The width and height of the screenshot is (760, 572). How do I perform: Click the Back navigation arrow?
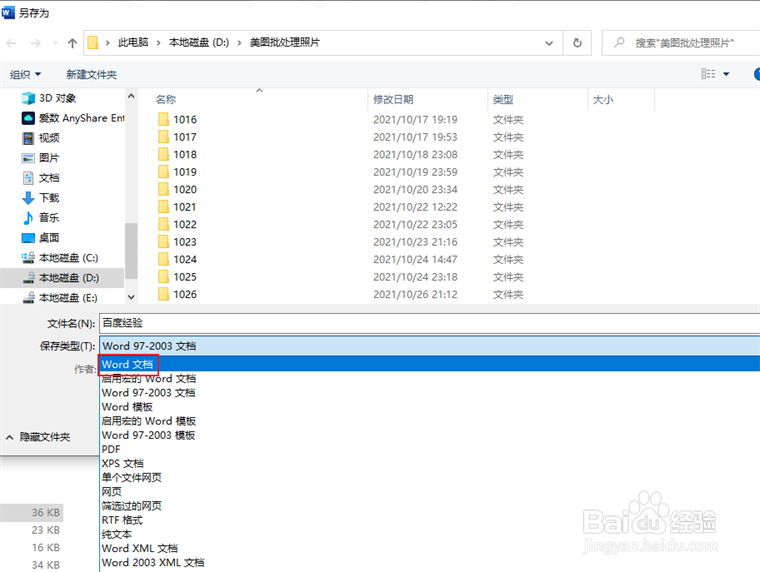(11, 43)
